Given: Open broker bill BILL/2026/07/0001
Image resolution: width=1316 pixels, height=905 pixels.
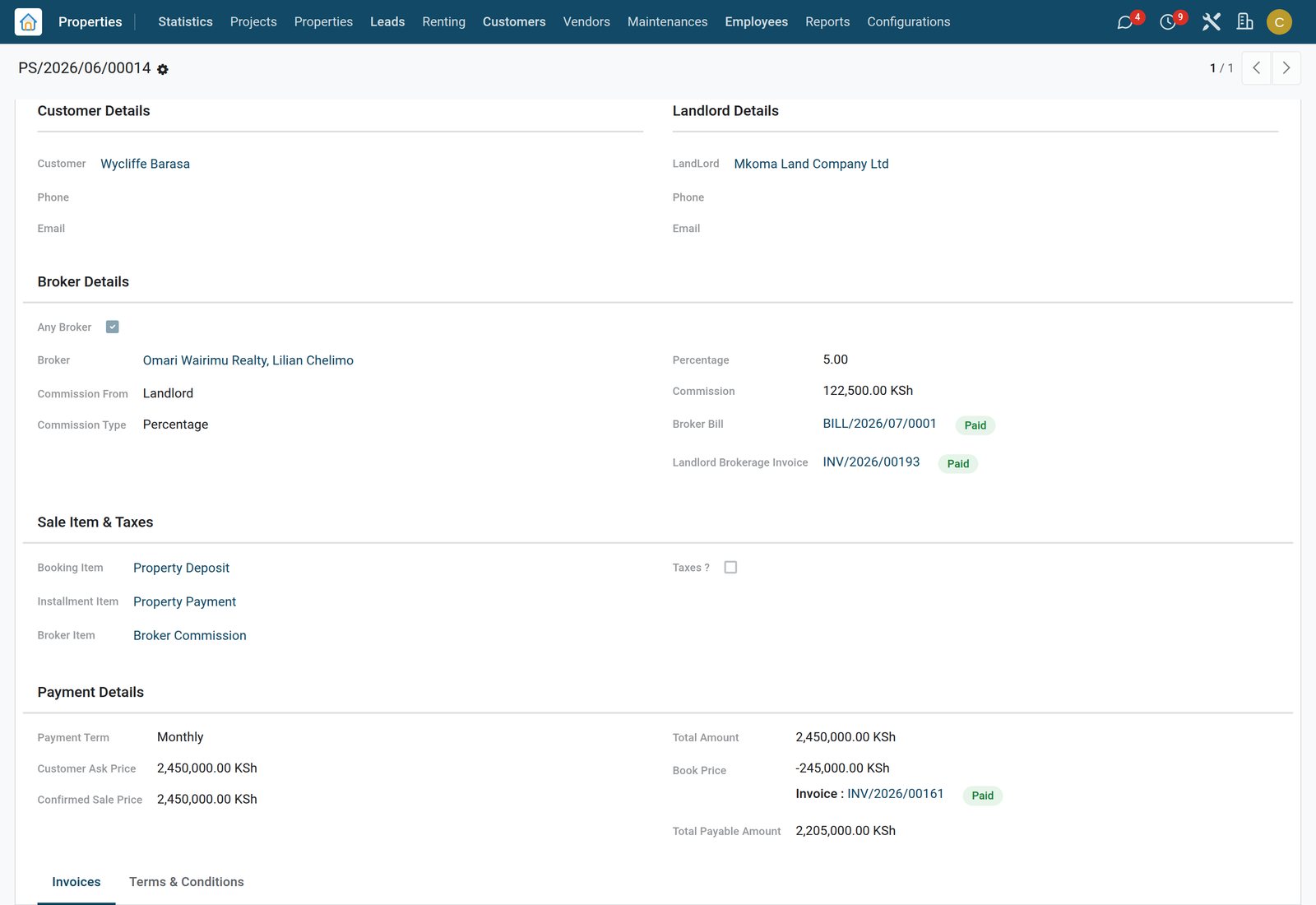Looking at the screenshot, I should (x=879, y=424).
